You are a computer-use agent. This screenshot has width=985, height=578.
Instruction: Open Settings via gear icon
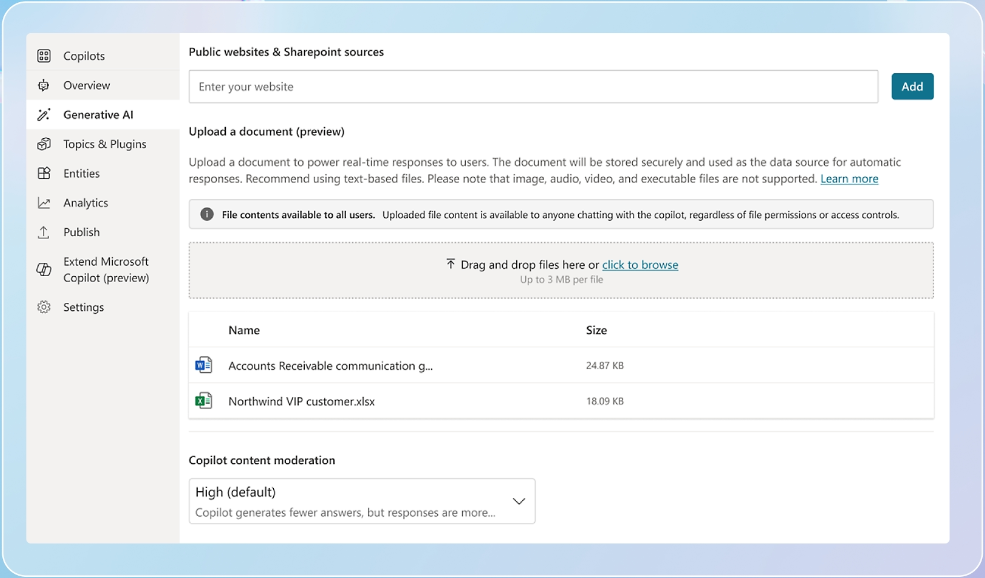pyautogui.click(x=43, y=307)
